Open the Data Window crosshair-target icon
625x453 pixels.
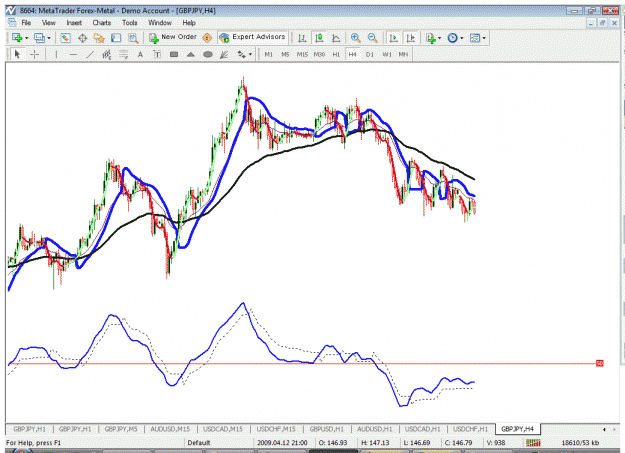click(83, 38)
